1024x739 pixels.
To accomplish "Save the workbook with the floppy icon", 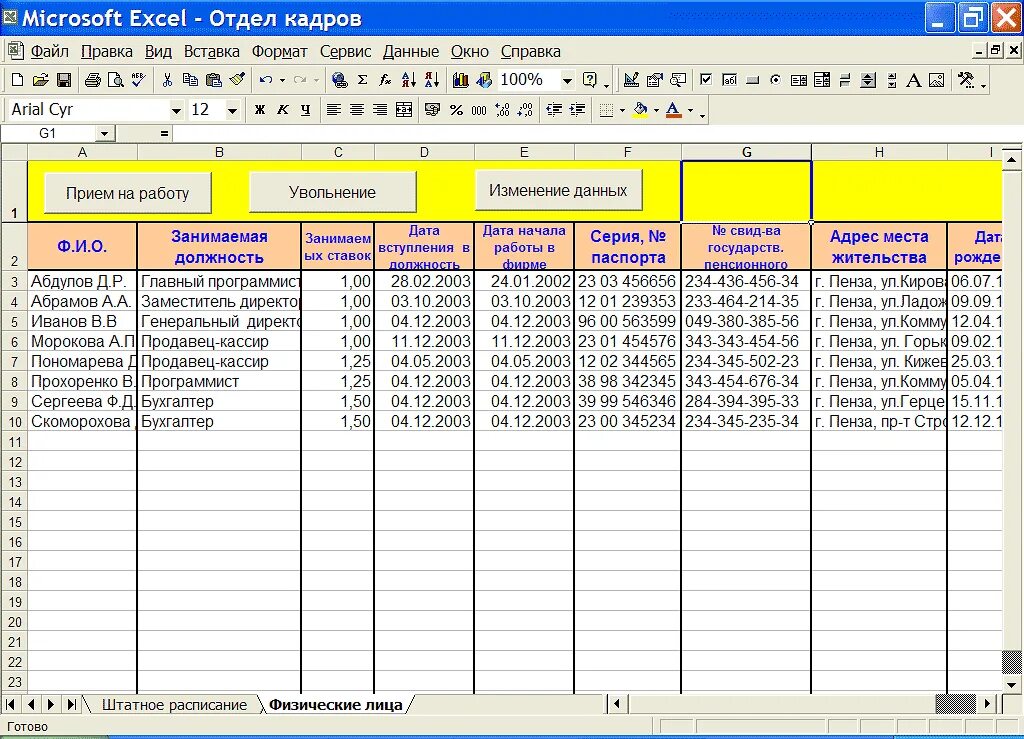I will click(64, 80).
